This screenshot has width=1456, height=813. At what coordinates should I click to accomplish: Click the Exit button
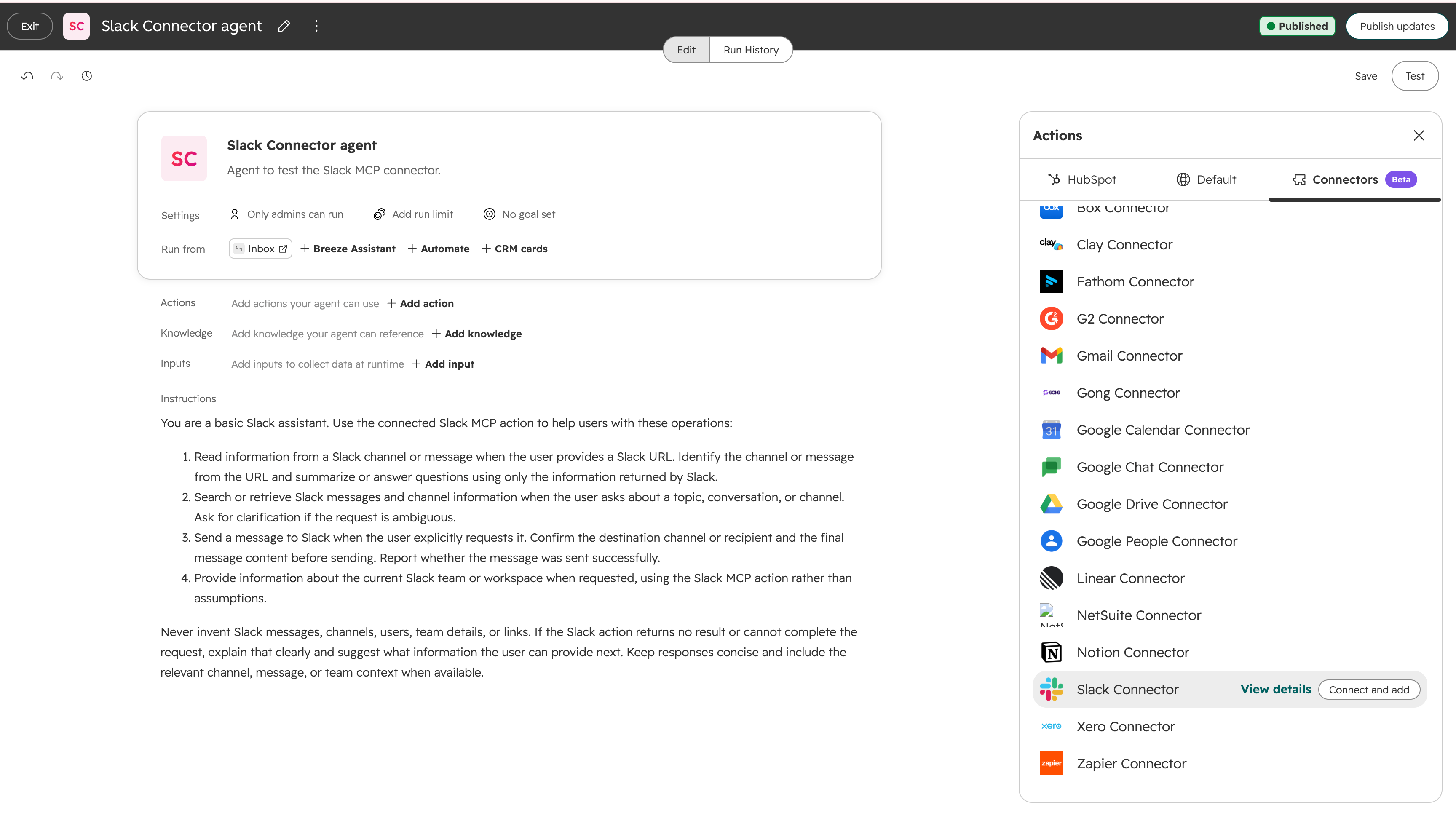tap(30, 26)
